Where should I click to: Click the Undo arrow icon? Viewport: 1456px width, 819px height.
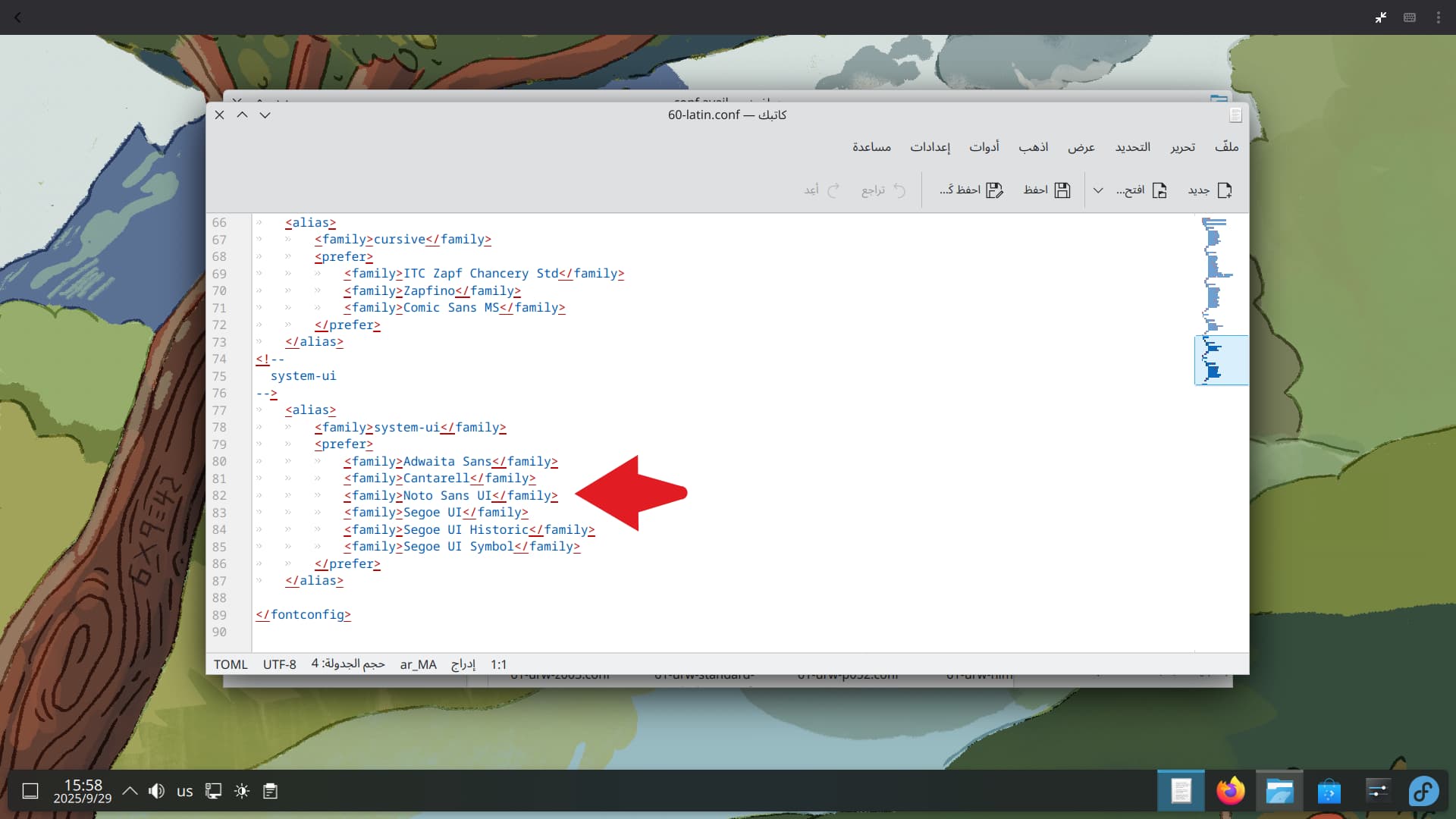pos(899,190)
